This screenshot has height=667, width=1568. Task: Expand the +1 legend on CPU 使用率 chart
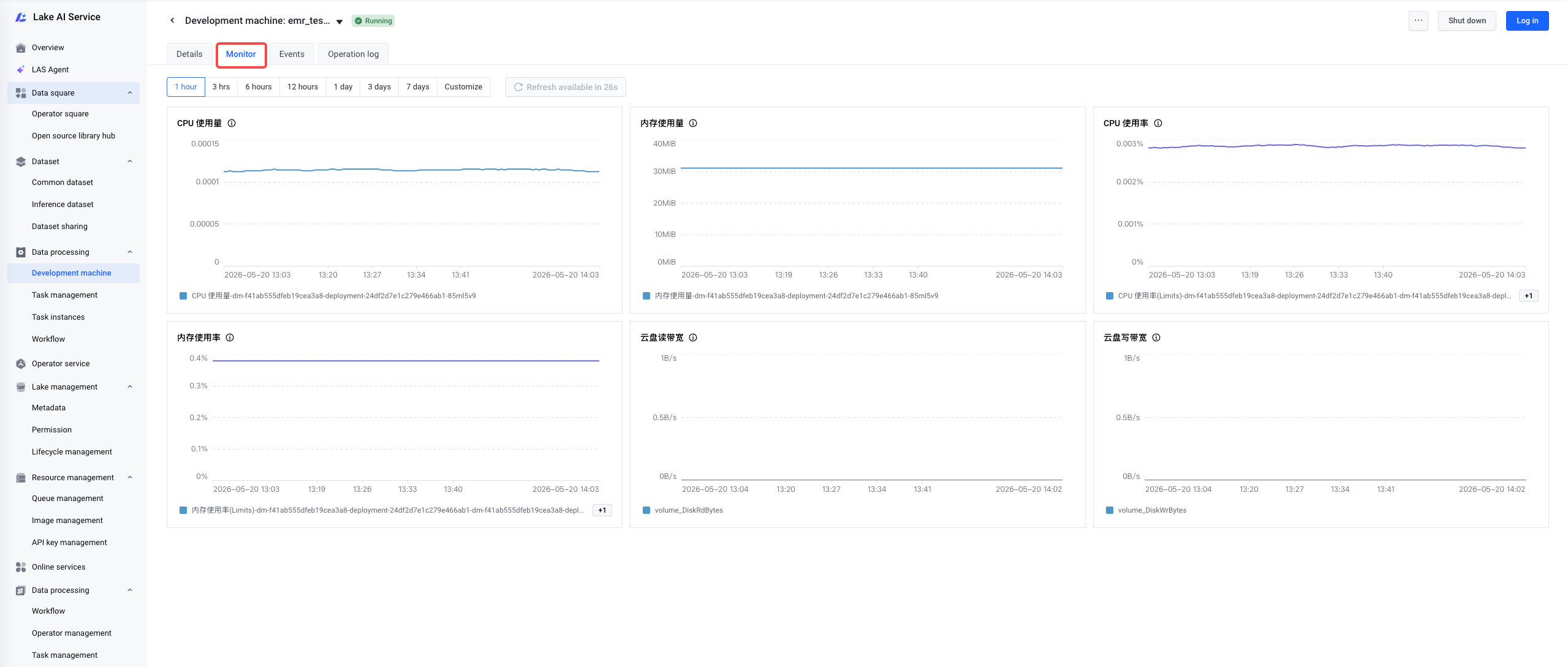click(x=1529, y=296)
